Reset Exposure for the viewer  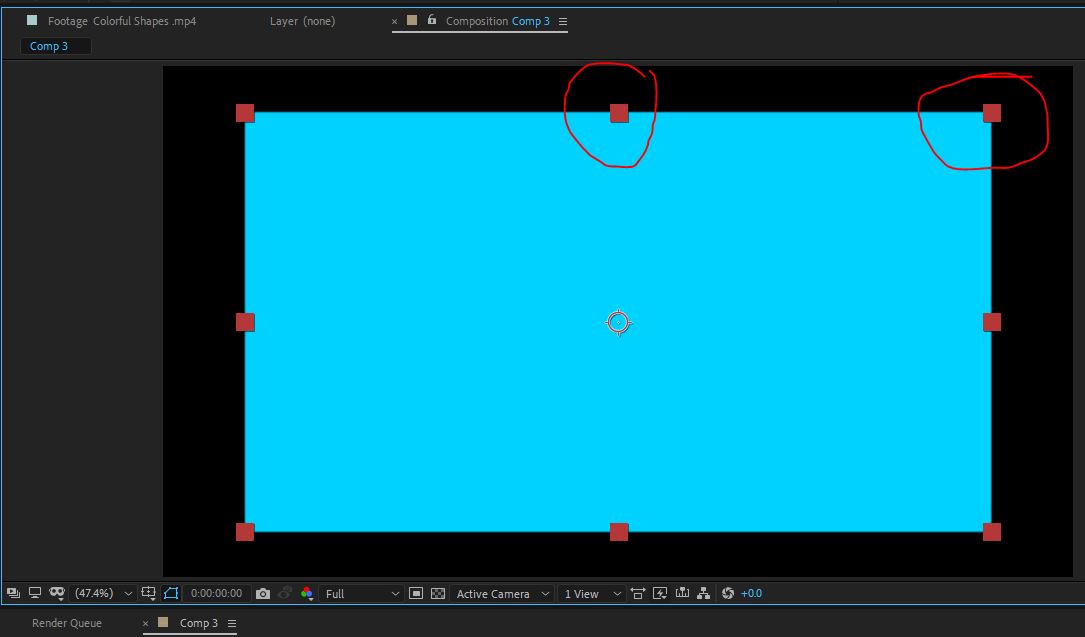[x=728, y=593]
